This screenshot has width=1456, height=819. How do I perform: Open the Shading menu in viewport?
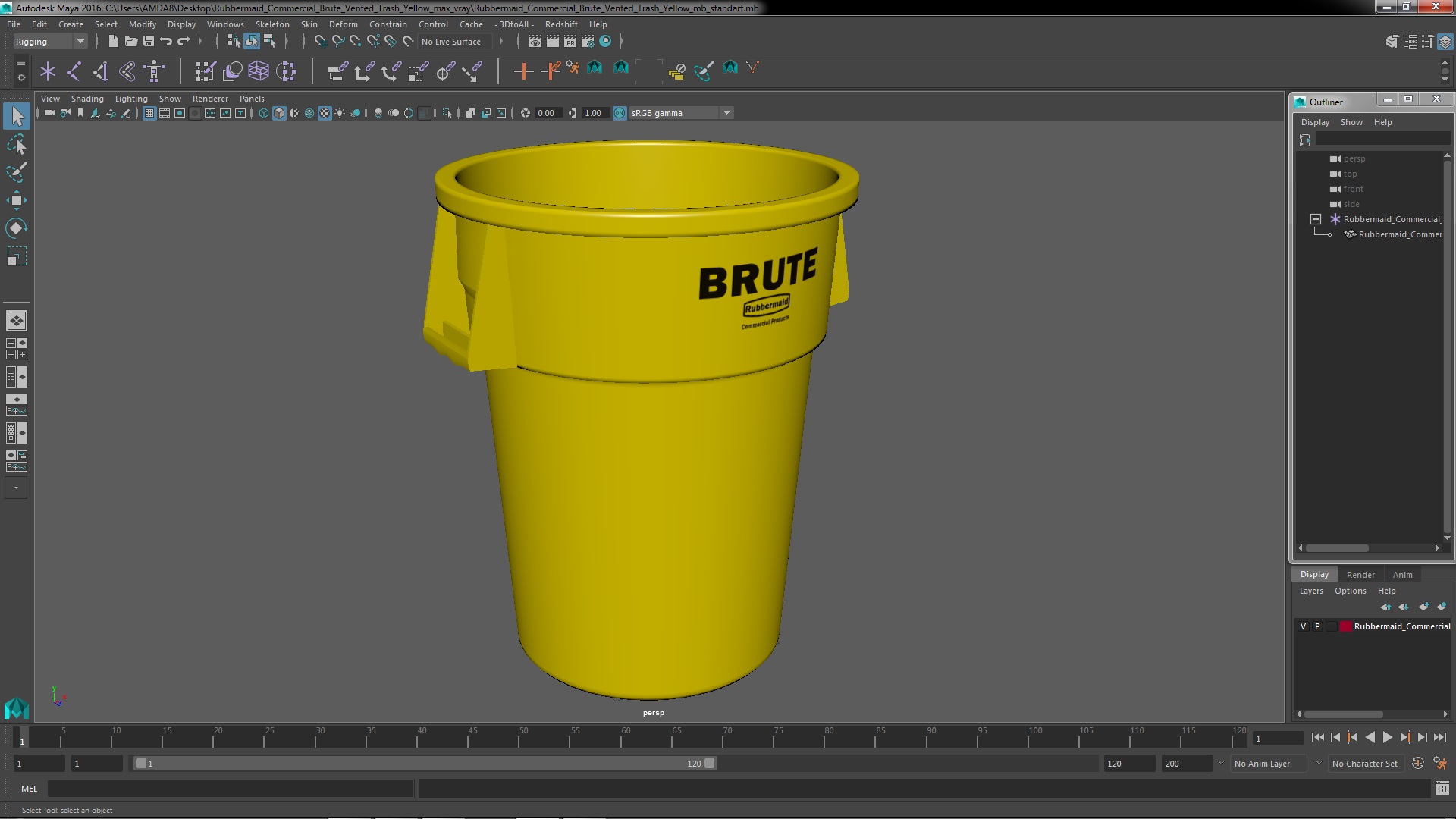[x=86, y=98]
